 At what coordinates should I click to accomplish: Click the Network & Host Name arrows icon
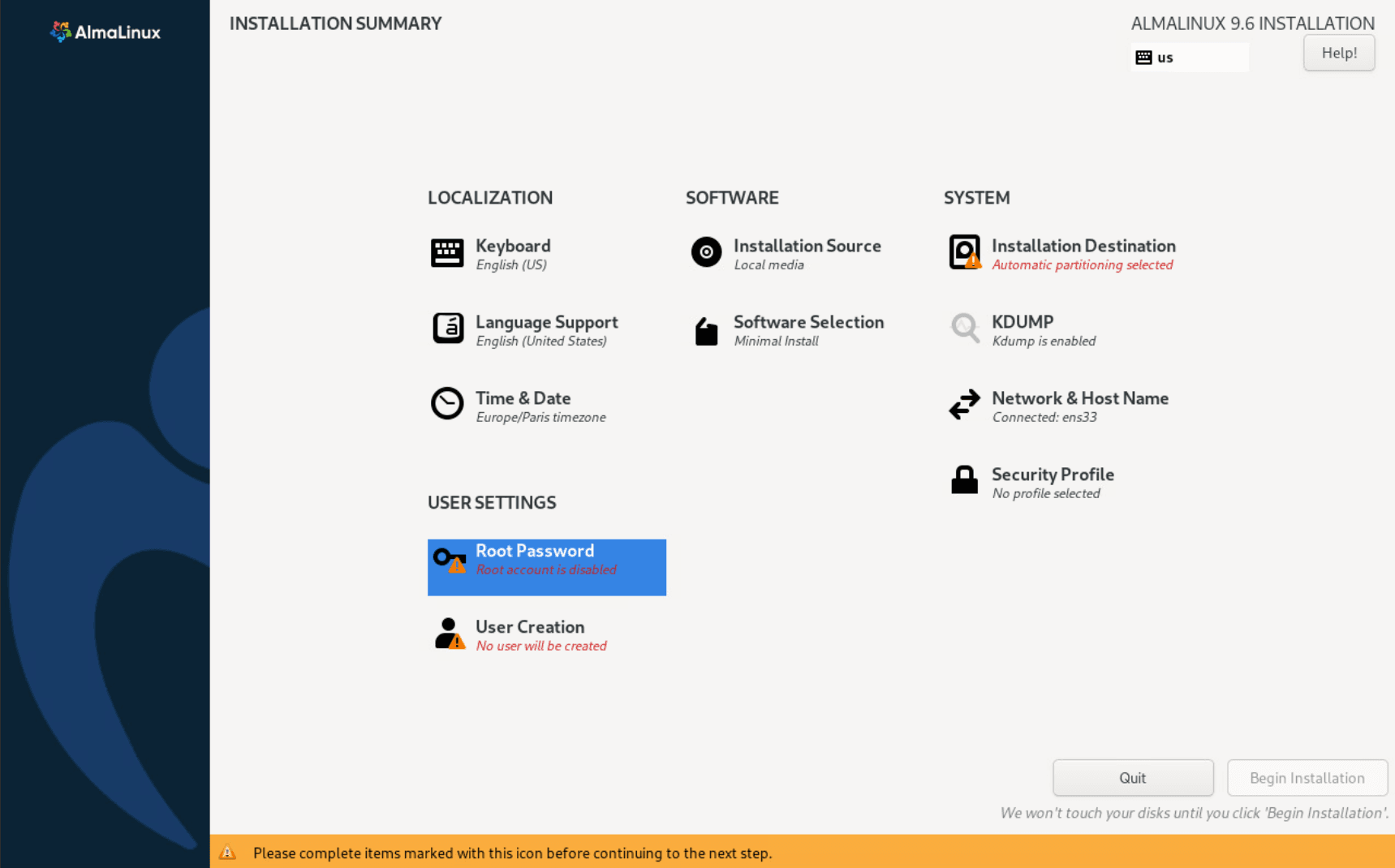coord(965,404)
